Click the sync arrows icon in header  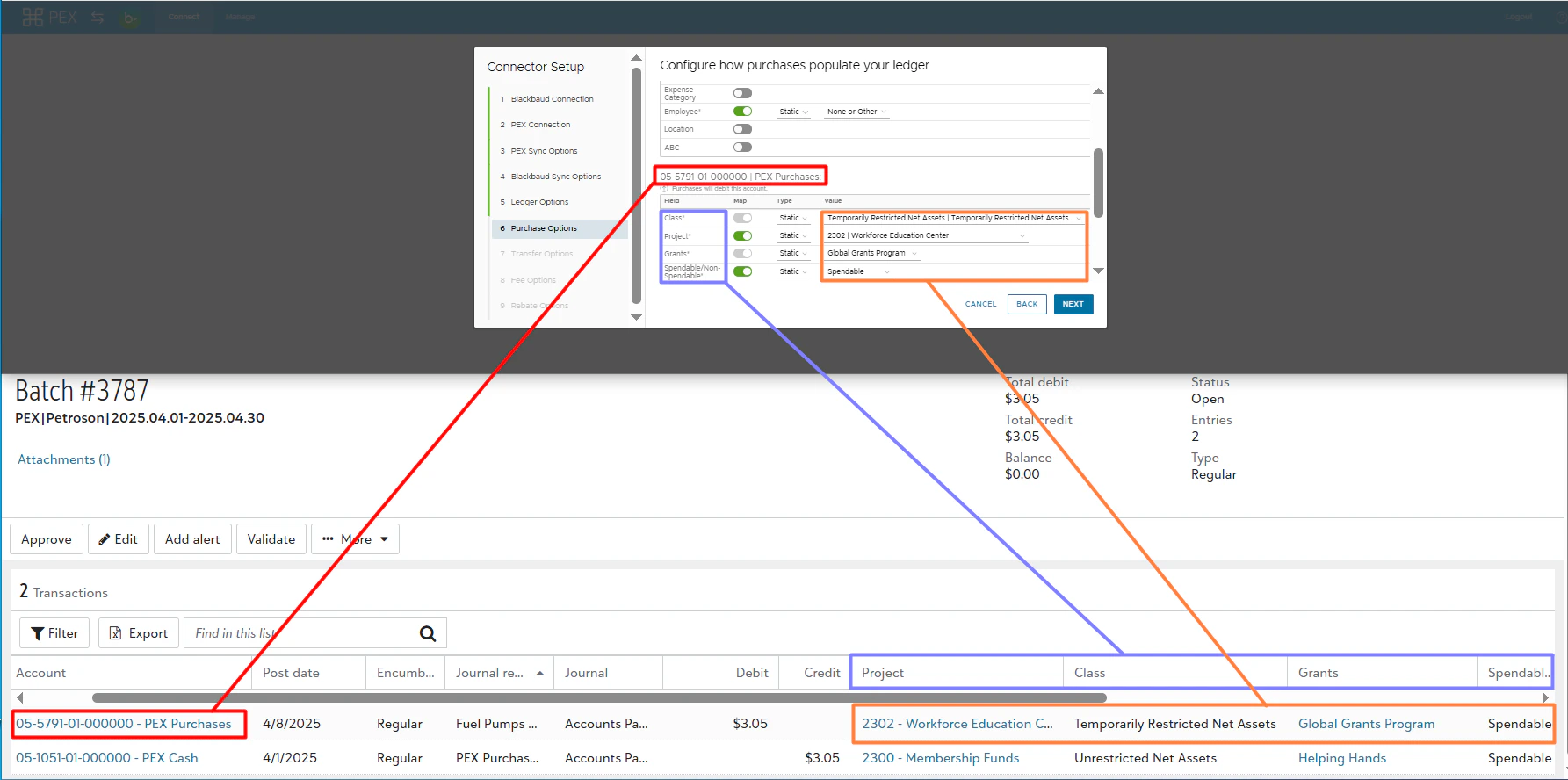(98, 17)
